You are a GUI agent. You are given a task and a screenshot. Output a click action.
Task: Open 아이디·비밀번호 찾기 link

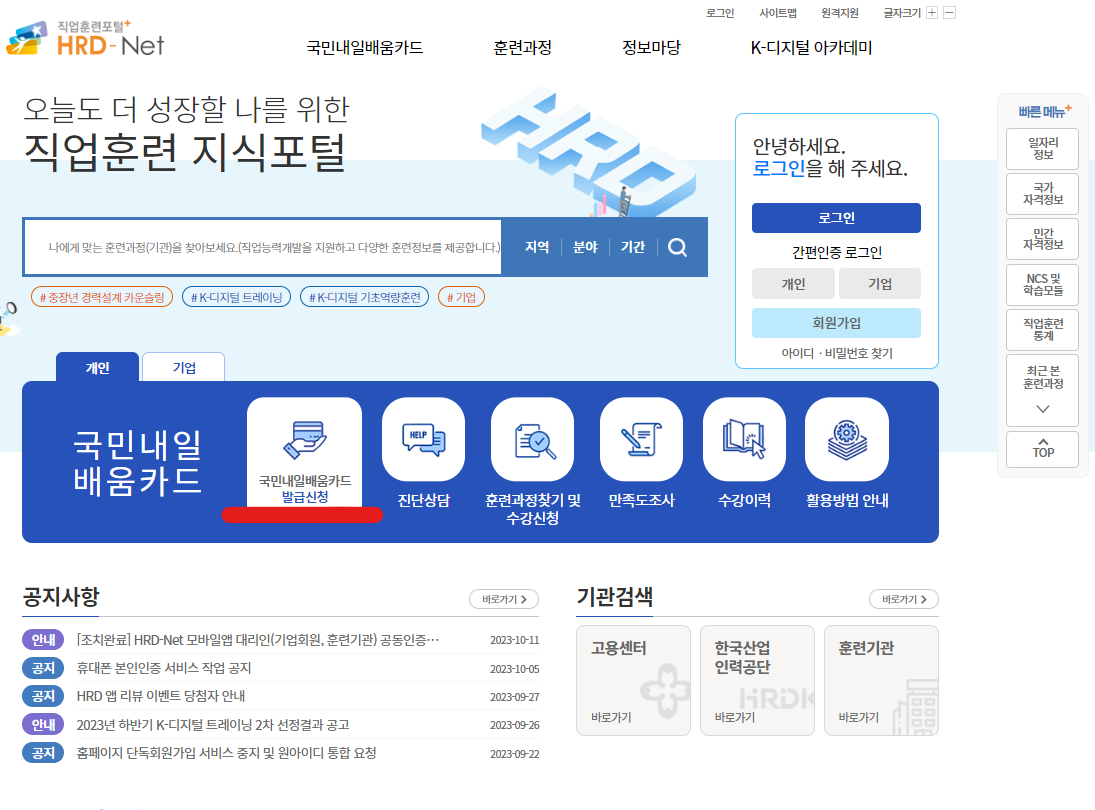836,352
